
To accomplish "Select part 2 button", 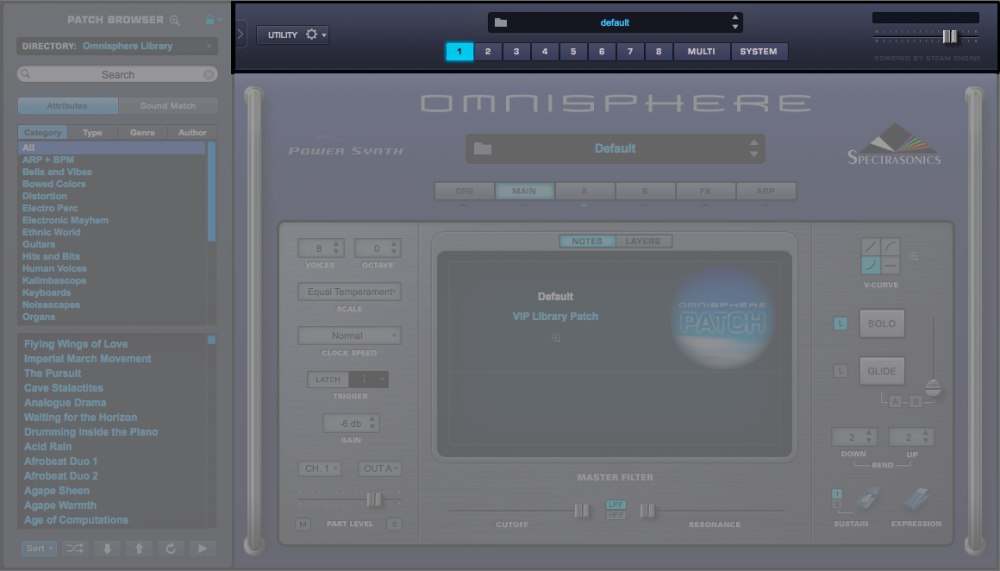I will [x=488, y=52].
